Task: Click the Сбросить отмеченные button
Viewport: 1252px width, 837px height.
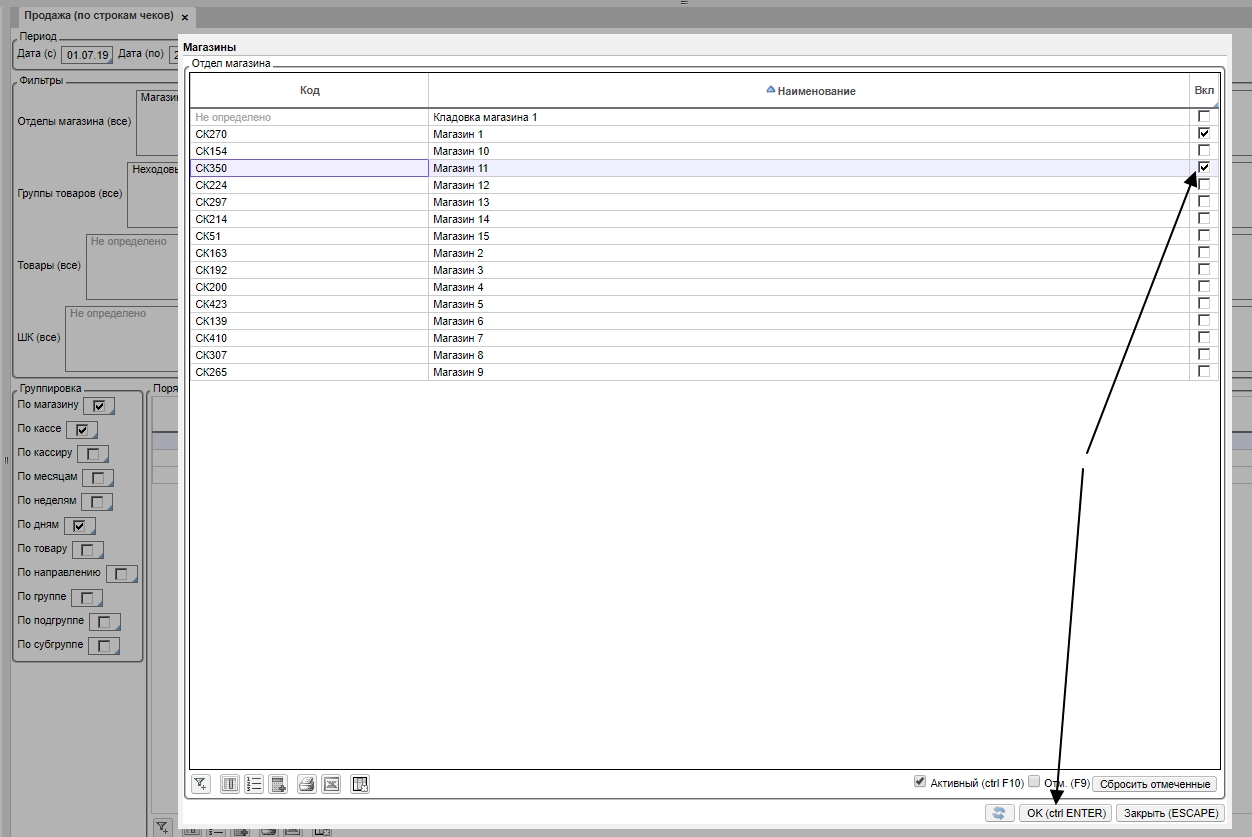Action: coord(1155,784)
